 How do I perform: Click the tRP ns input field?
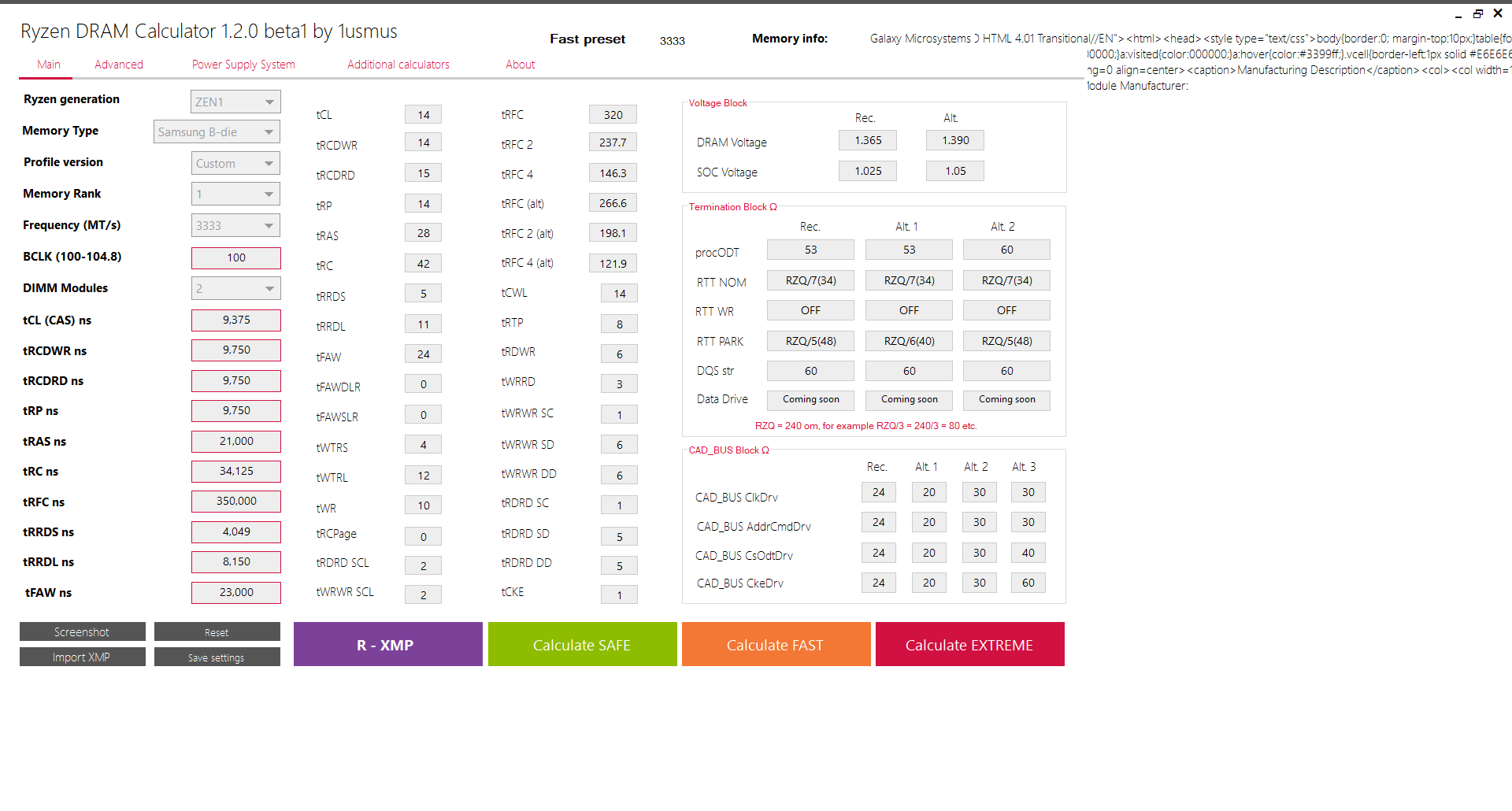(236, 411)
